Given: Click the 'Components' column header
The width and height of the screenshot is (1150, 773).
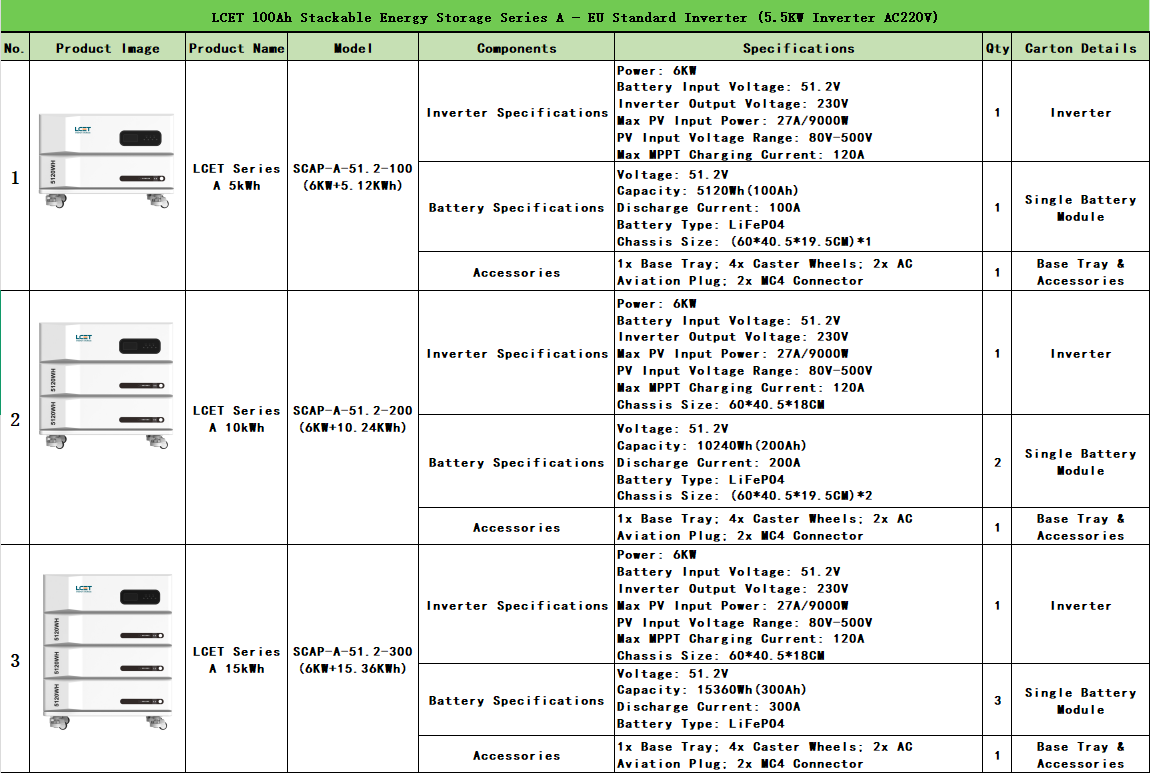Looking at the screenshot, I should [516, 48].
